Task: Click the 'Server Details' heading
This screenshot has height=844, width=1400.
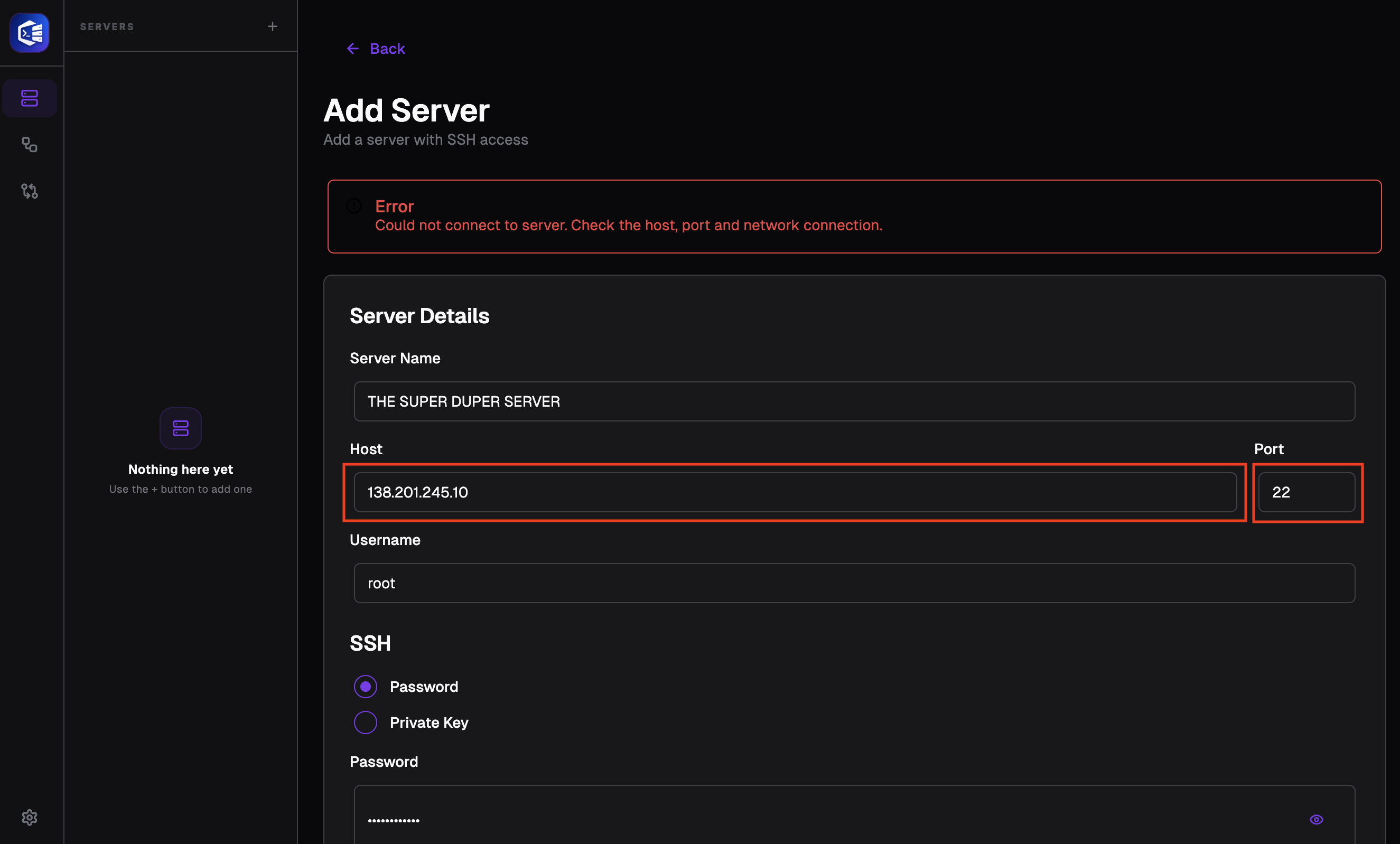Action: [x=419, y=316]
